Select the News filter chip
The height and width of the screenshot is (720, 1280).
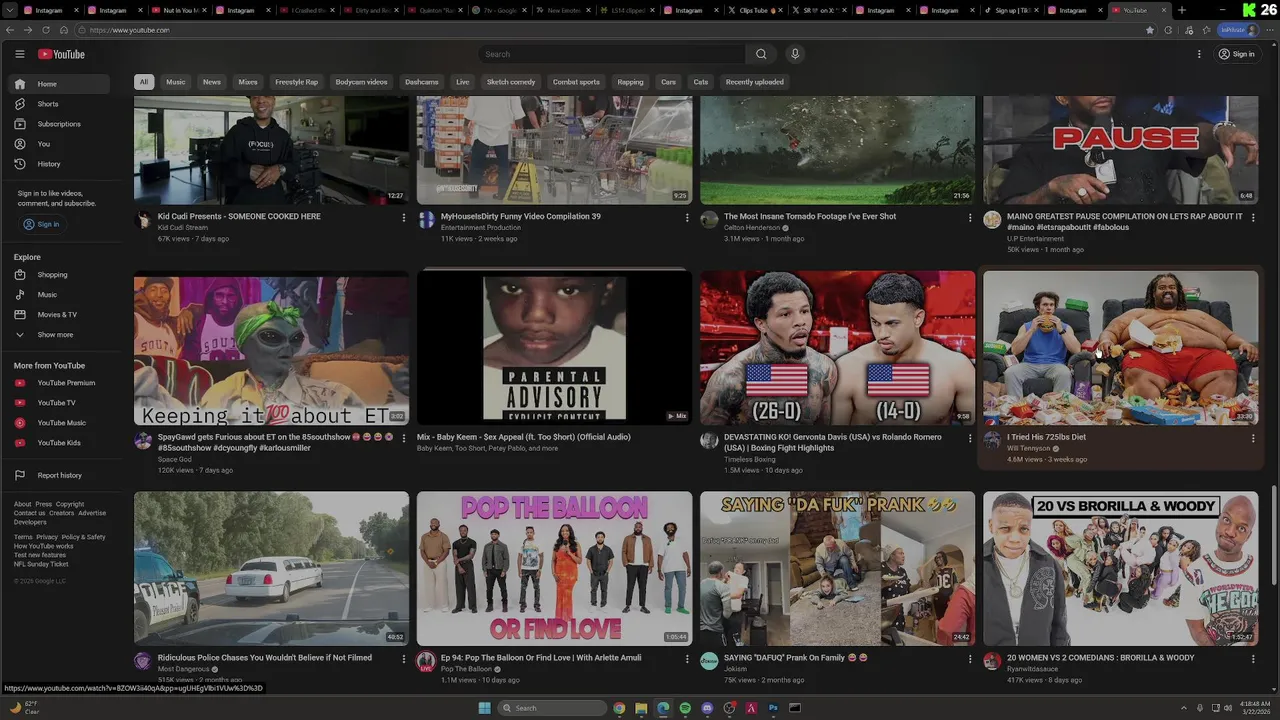pyautogui.click(x=212, y=82)
